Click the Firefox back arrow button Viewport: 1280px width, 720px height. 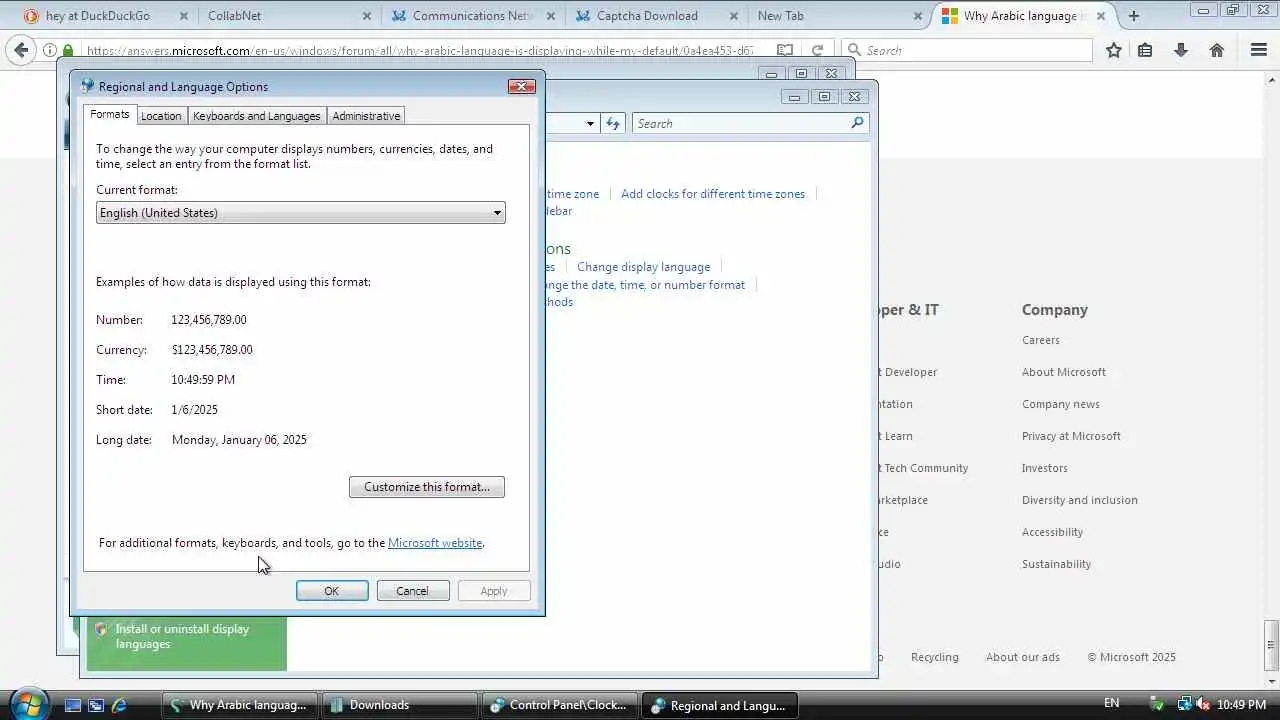(22, 50)
